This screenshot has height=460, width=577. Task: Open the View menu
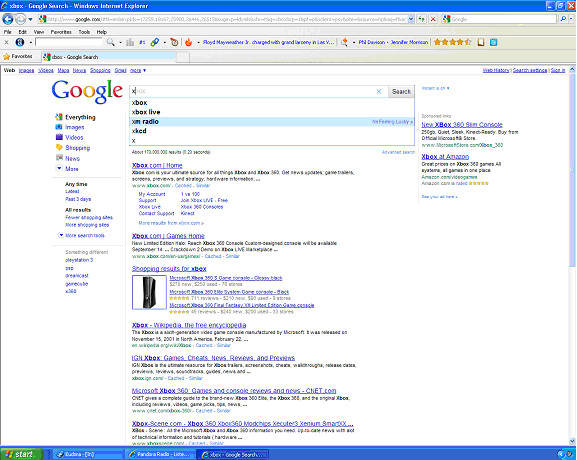[x=39, y=32]
